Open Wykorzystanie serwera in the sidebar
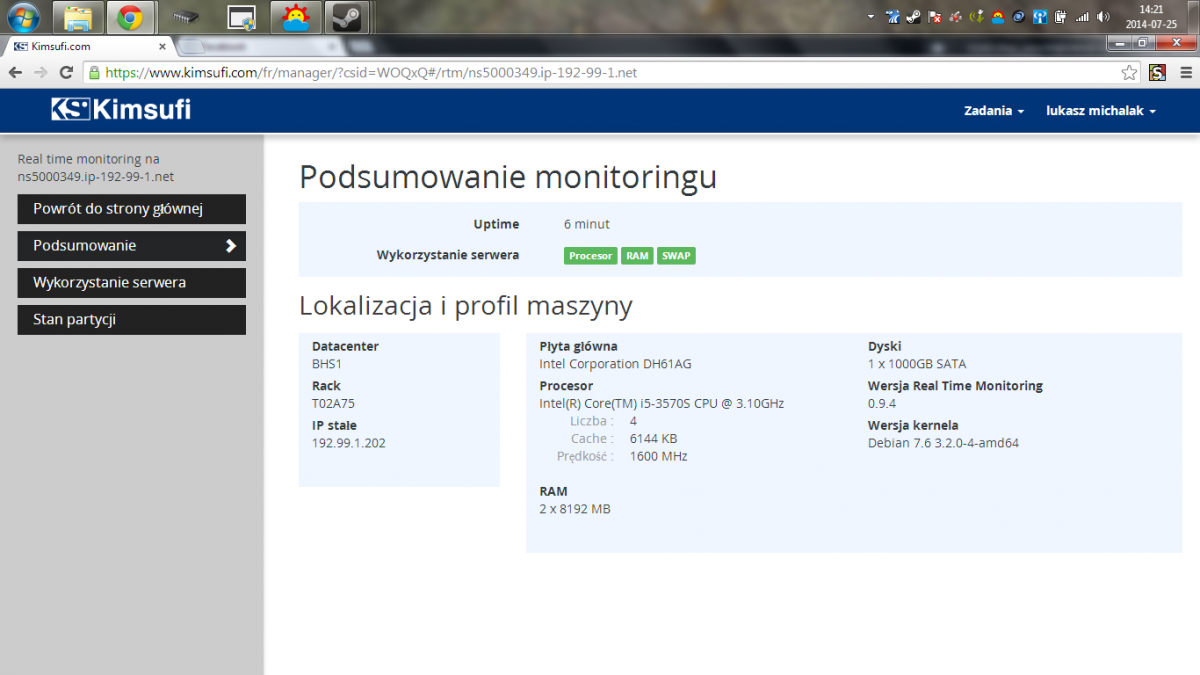1200x675 pixels. [x=132, y=283]
